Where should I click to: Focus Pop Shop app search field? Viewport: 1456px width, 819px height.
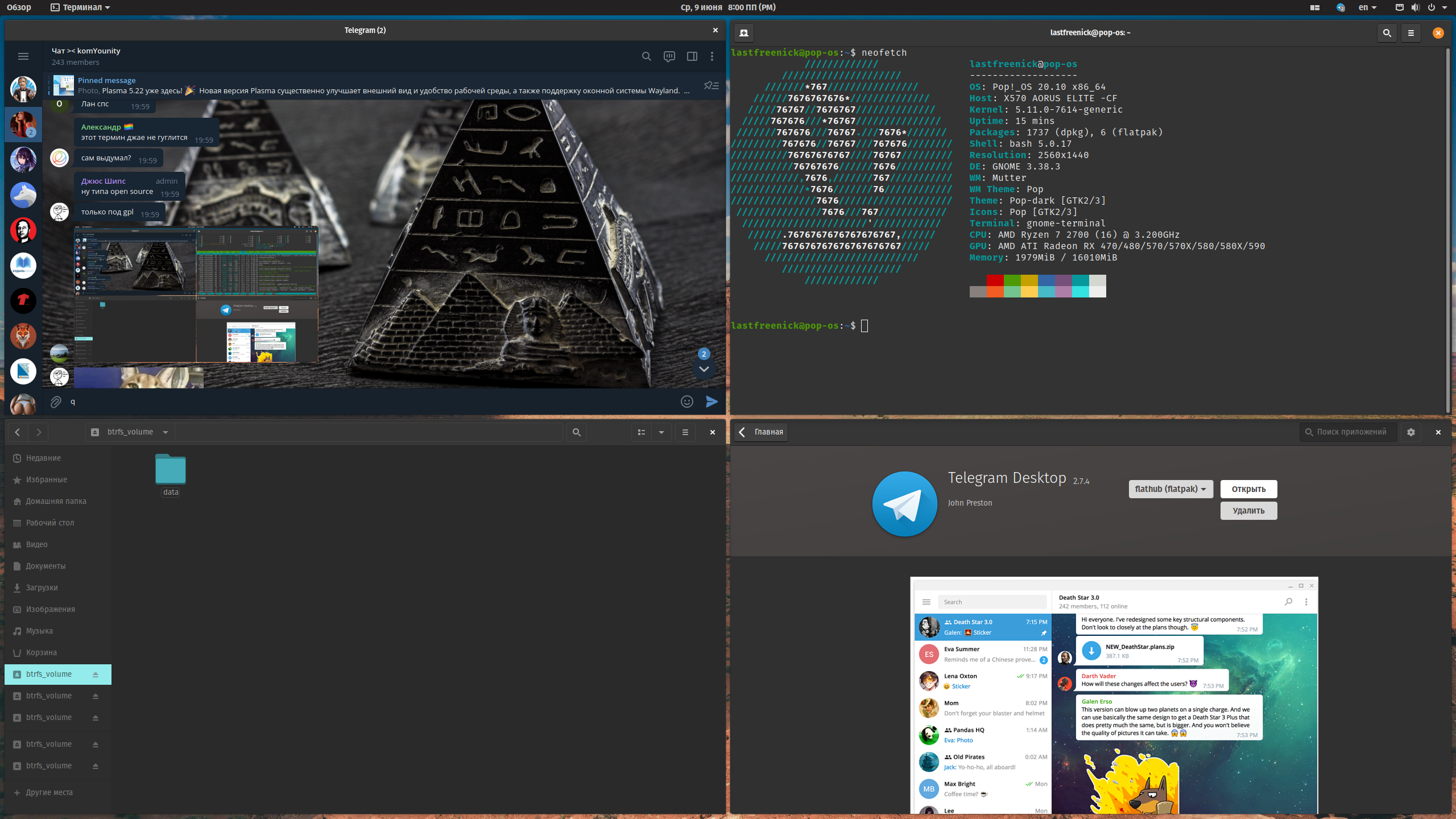click(x=1348, y=432)
